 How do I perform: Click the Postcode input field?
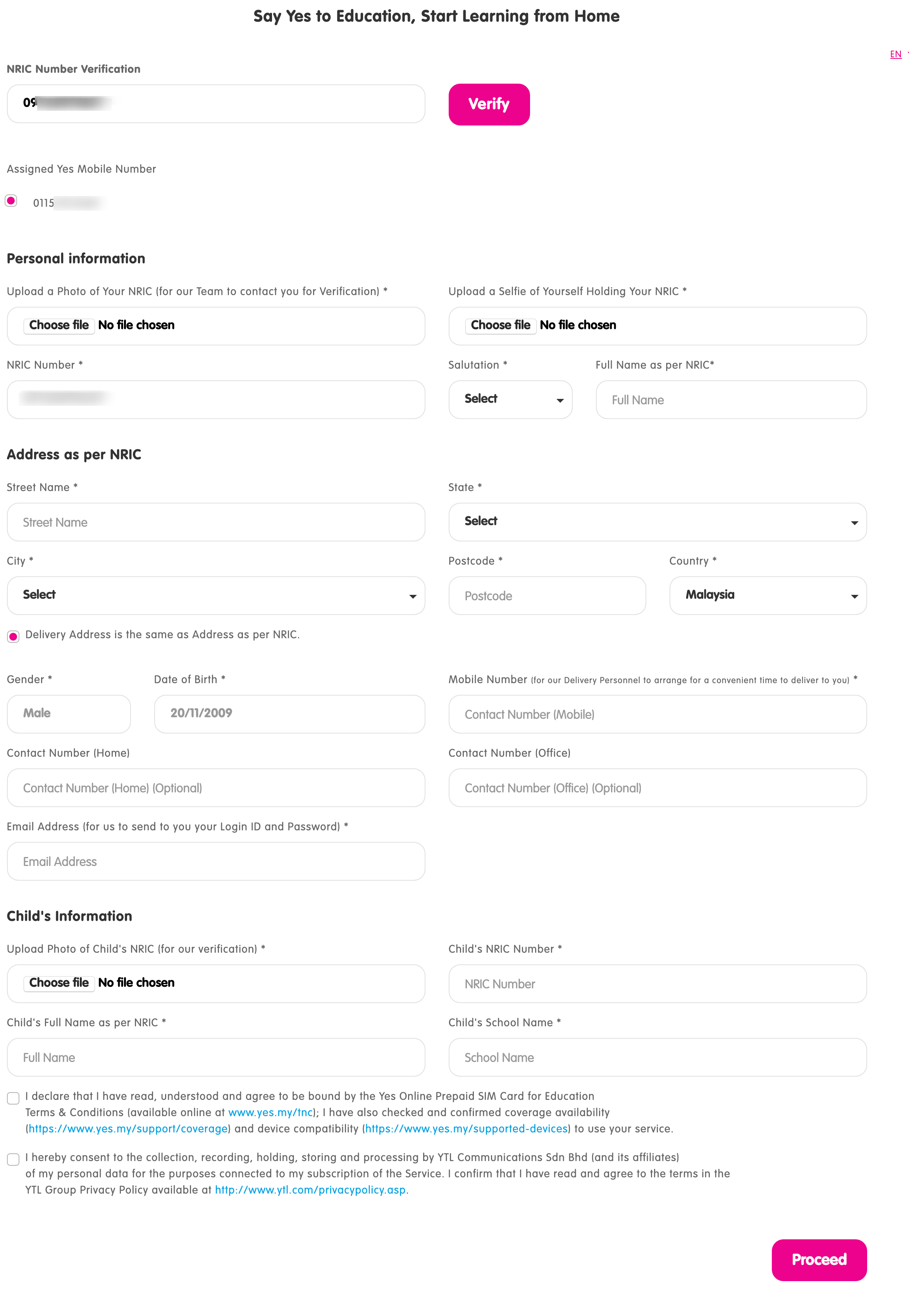547,595
